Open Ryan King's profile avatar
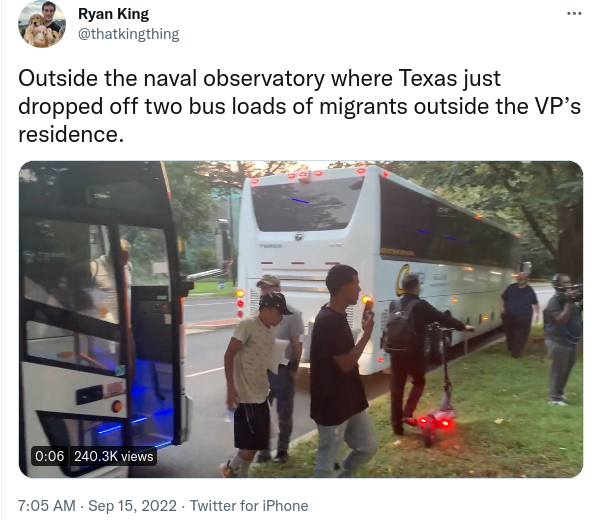 tap(42, 24)
